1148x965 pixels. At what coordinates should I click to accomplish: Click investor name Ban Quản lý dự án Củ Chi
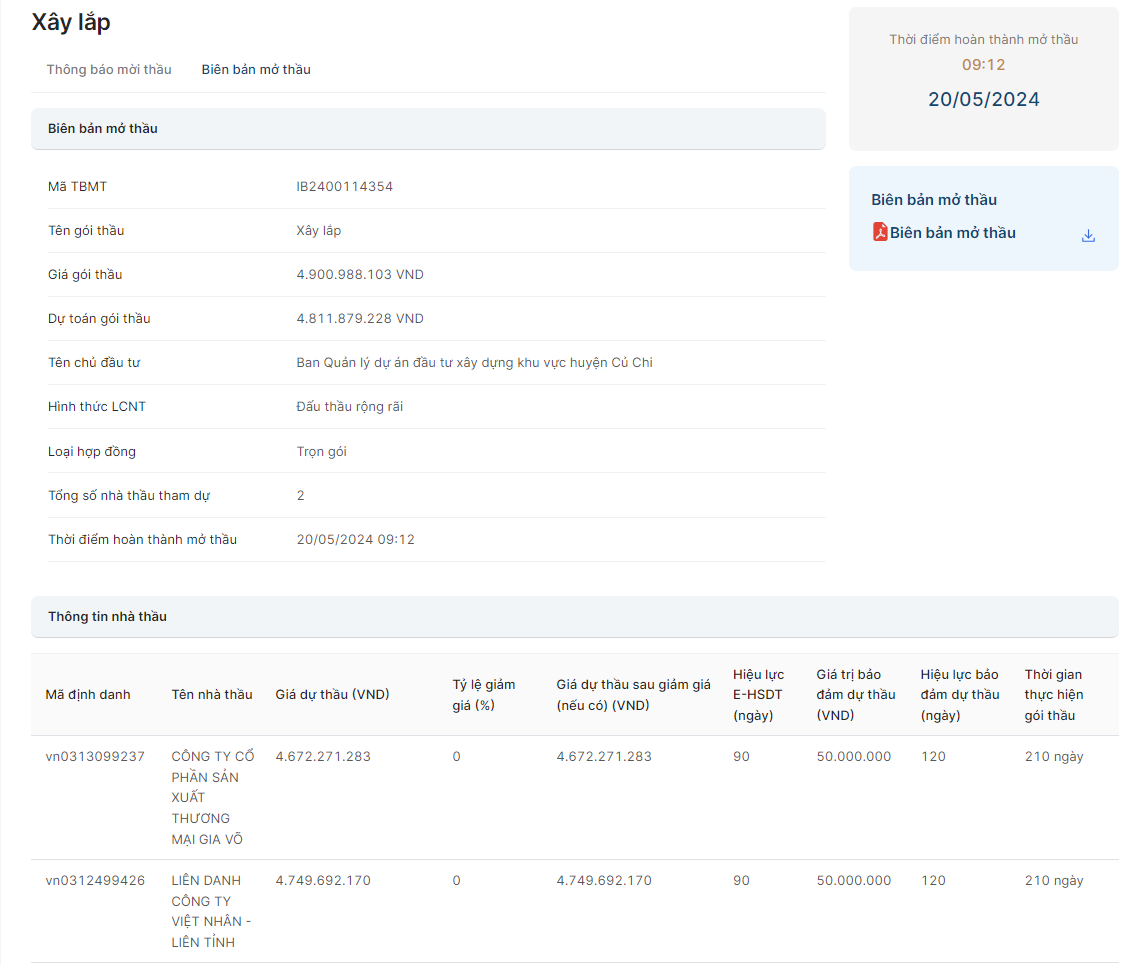tap(474, 363)
